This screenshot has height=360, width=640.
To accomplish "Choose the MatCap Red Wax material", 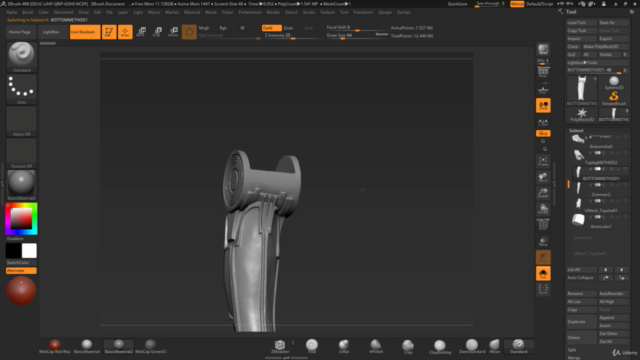I will pyautogui.click(x=55, y=346).
